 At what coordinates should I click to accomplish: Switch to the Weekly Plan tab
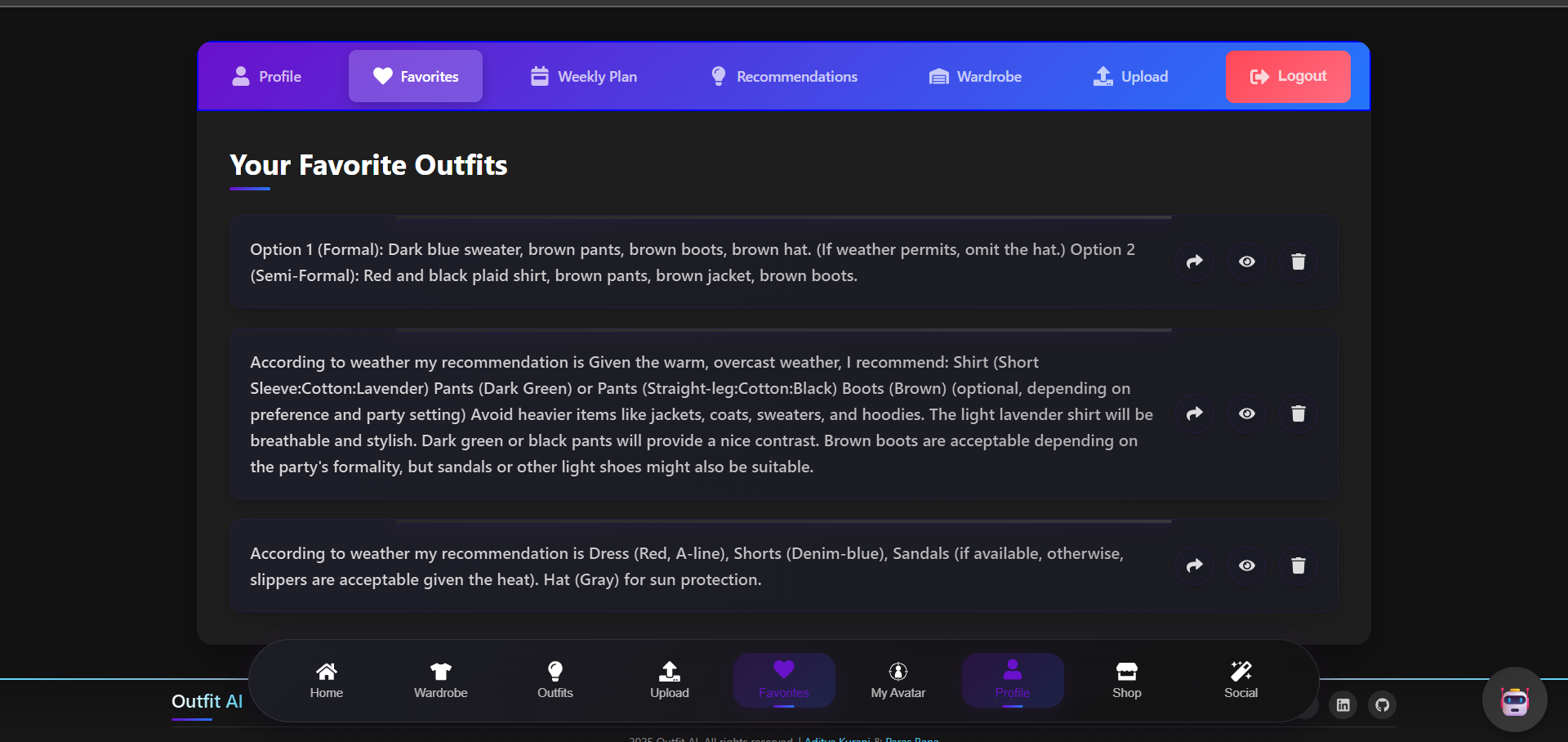(x=582, y=76)
